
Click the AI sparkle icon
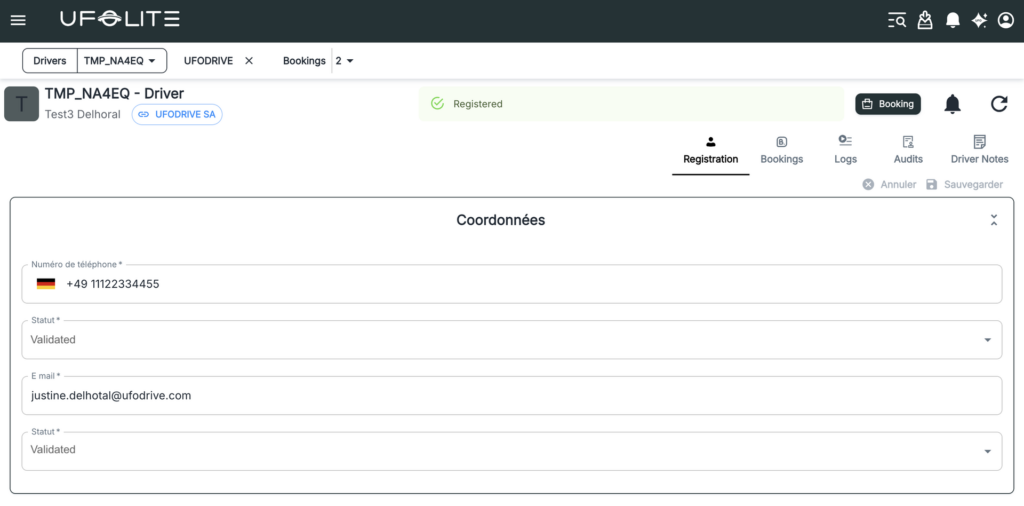click(x=979, y=20)
